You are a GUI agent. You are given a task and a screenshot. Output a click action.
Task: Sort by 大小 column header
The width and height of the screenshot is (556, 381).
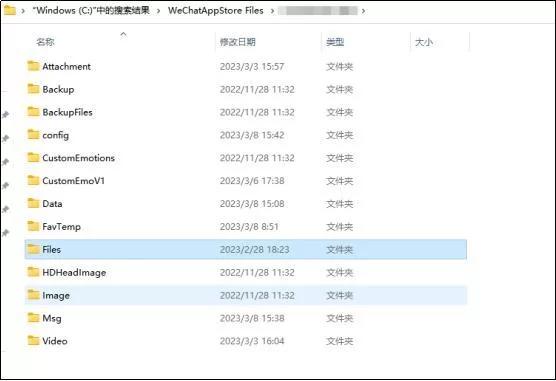pyautogui.click(x=424, y=42)
